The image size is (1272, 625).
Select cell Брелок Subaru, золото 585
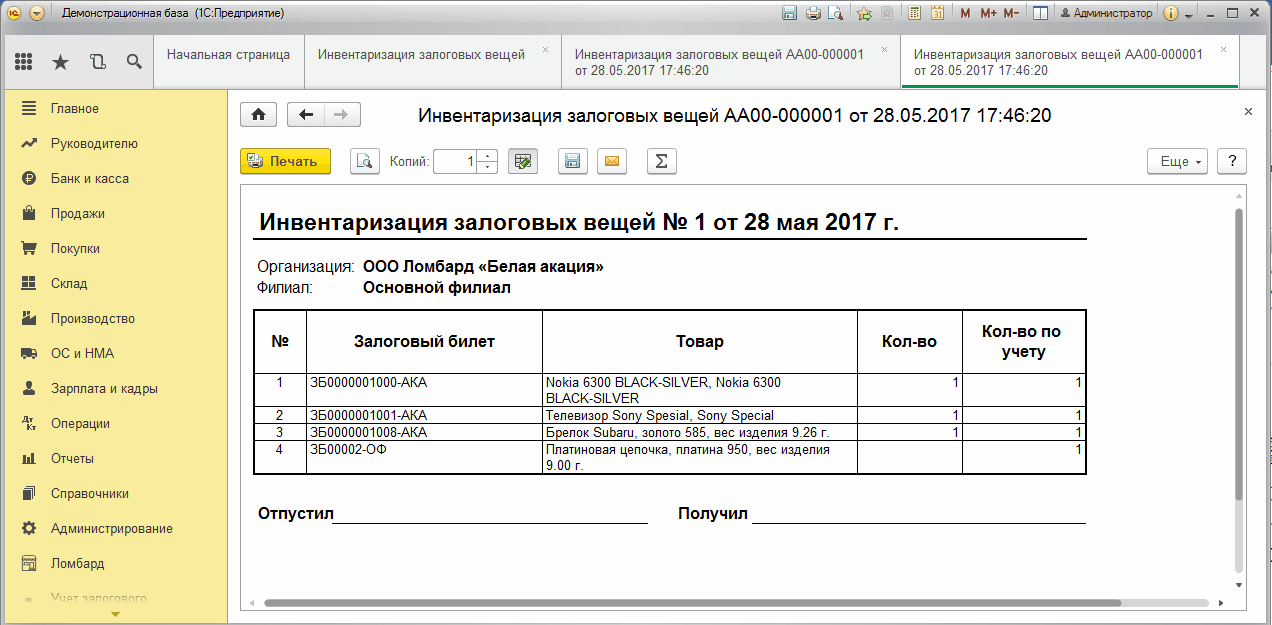point(700,432)
